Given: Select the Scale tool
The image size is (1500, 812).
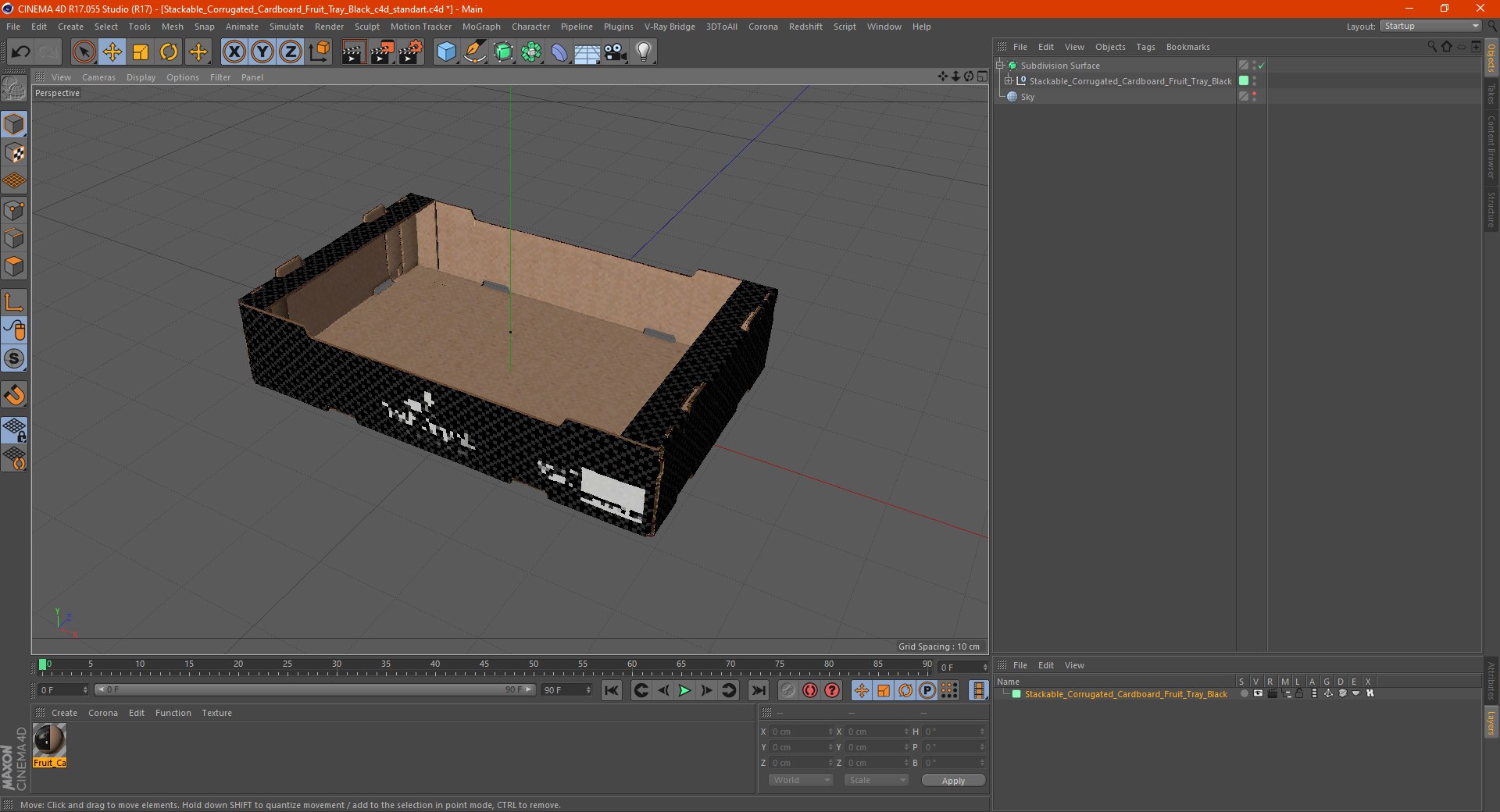Looking at the screenshot, I should click(x=141, y=52).
